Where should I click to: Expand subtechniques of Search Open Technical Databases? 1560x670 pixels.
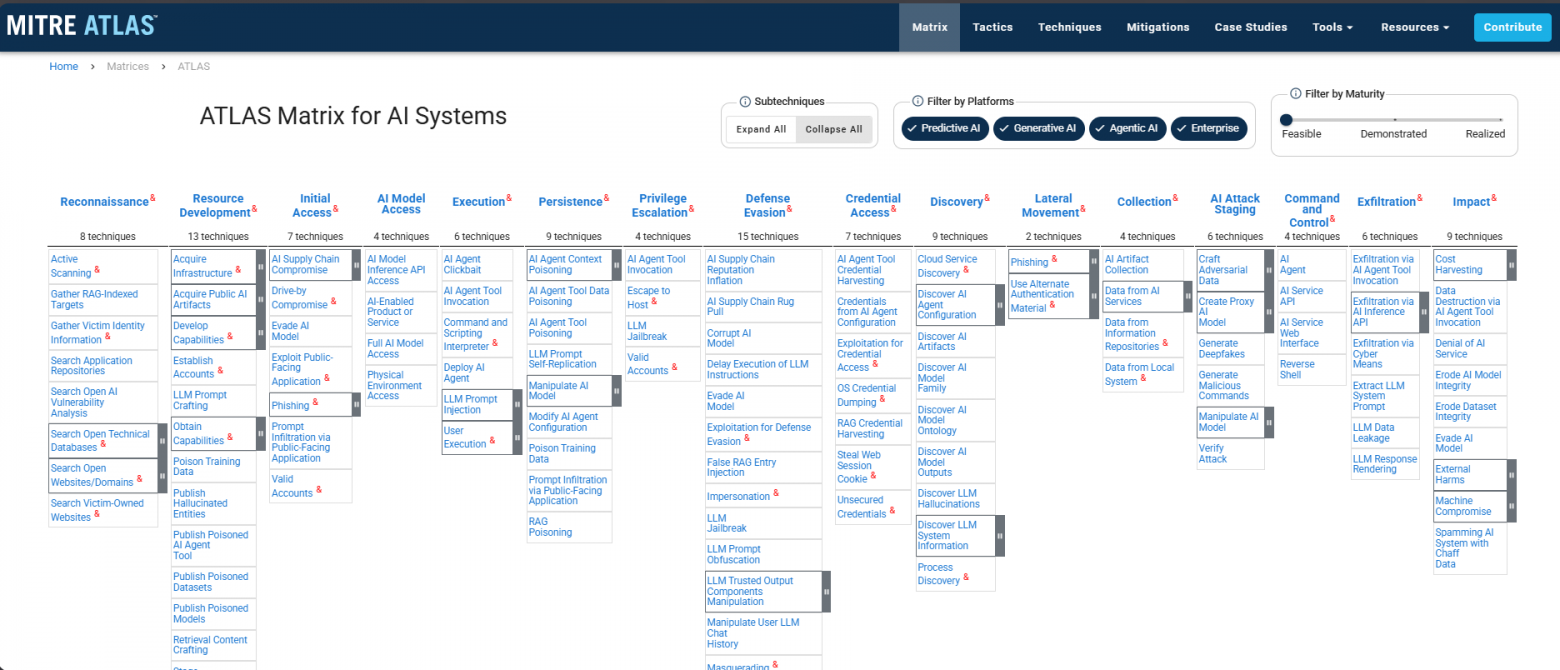tap(163, 441)
